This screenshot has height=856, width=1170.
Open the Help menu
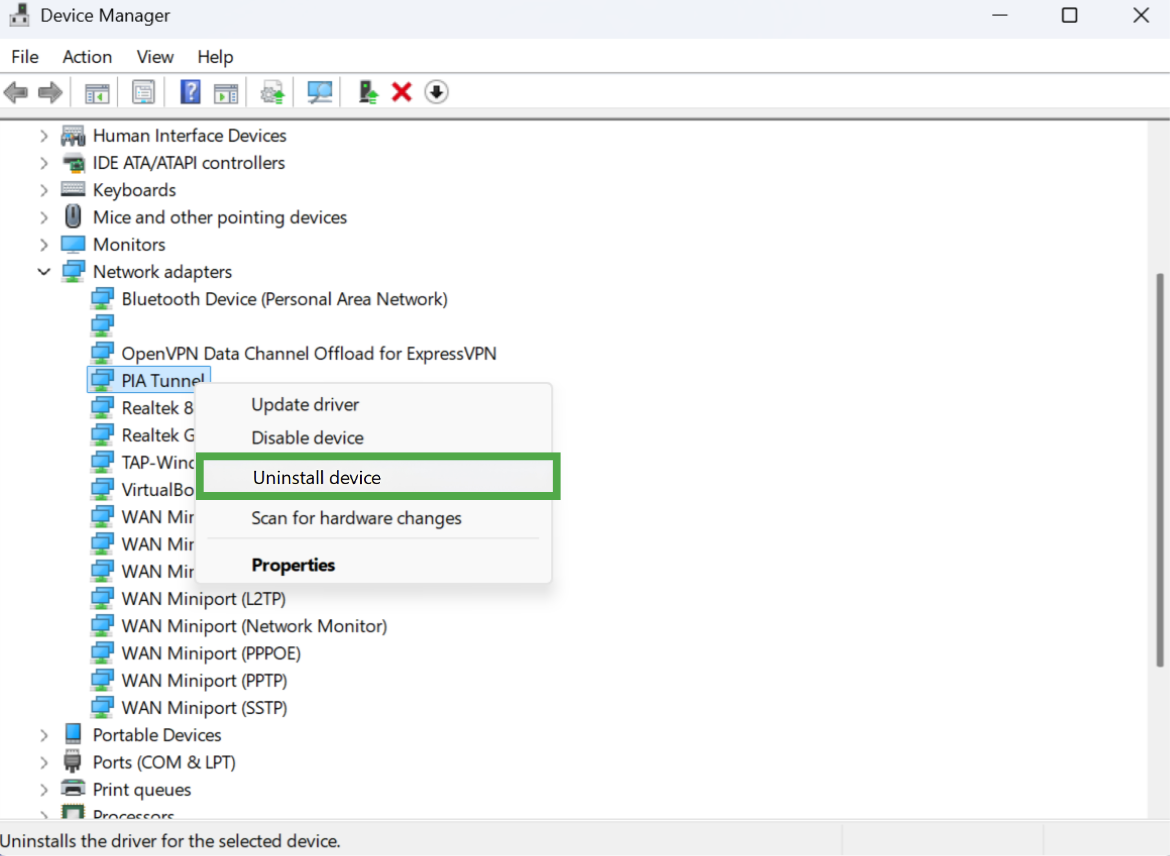(215, 57)
